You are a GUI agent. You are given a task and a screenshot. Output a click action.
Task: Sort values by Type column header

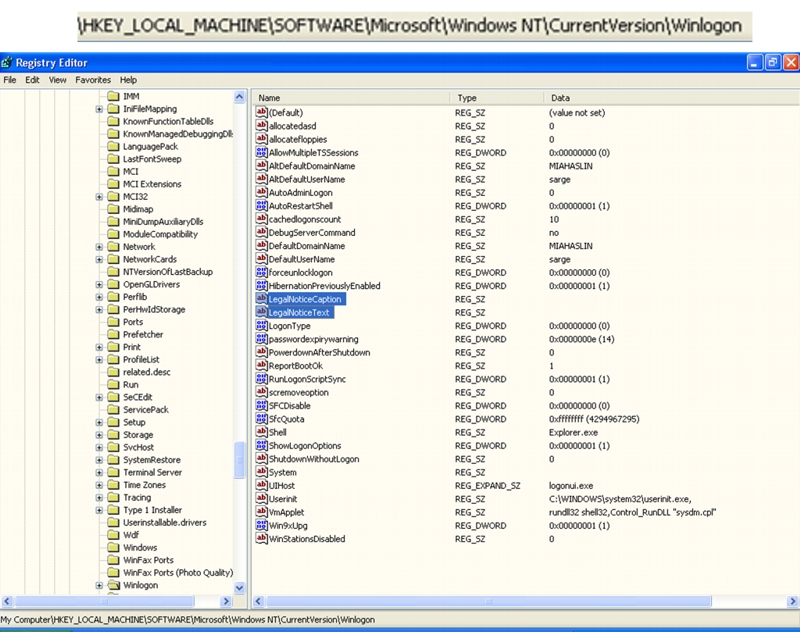[497, 97]
